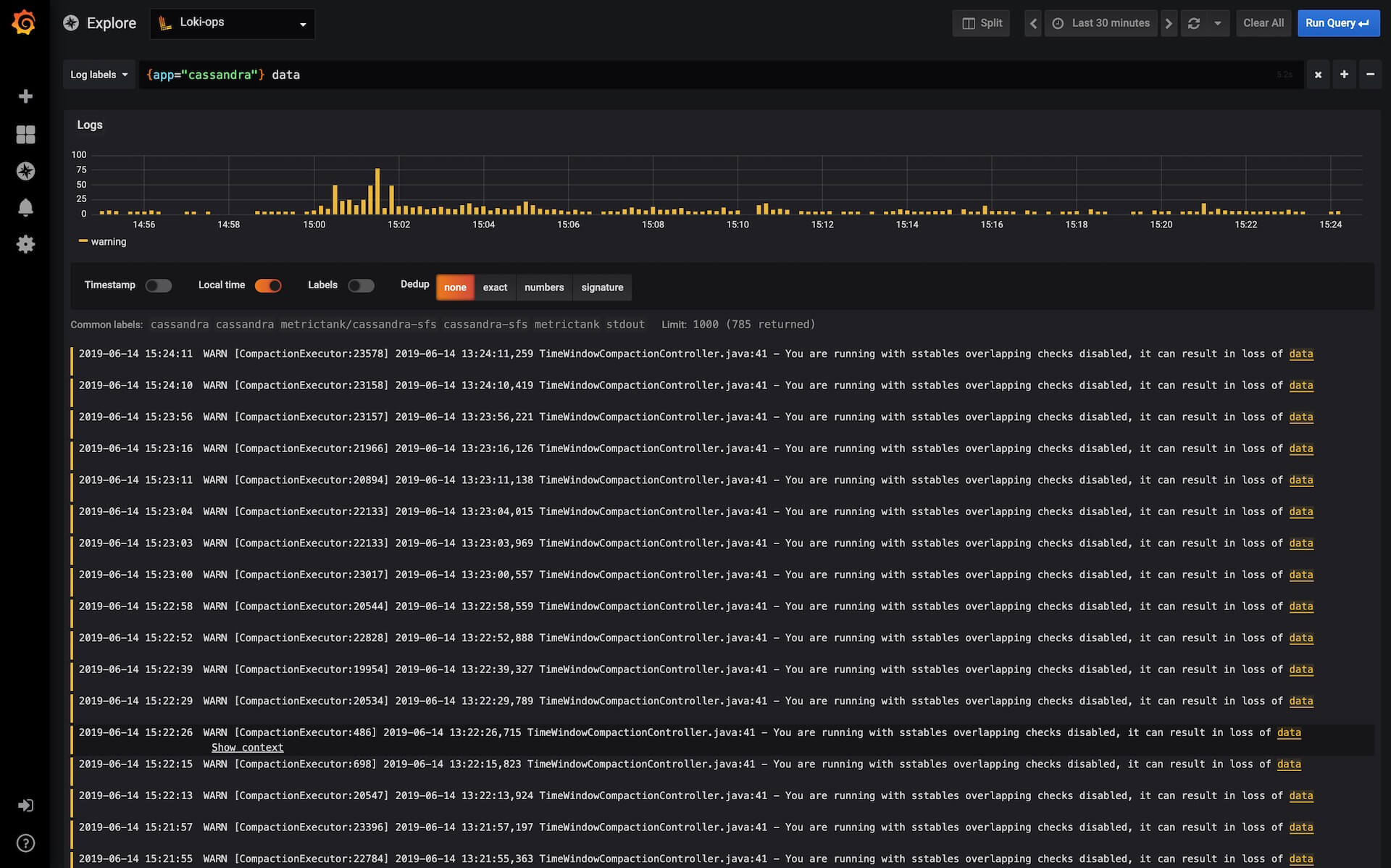
Task: Open the Last 30 minutes time picker
Action: (1101, 23)
